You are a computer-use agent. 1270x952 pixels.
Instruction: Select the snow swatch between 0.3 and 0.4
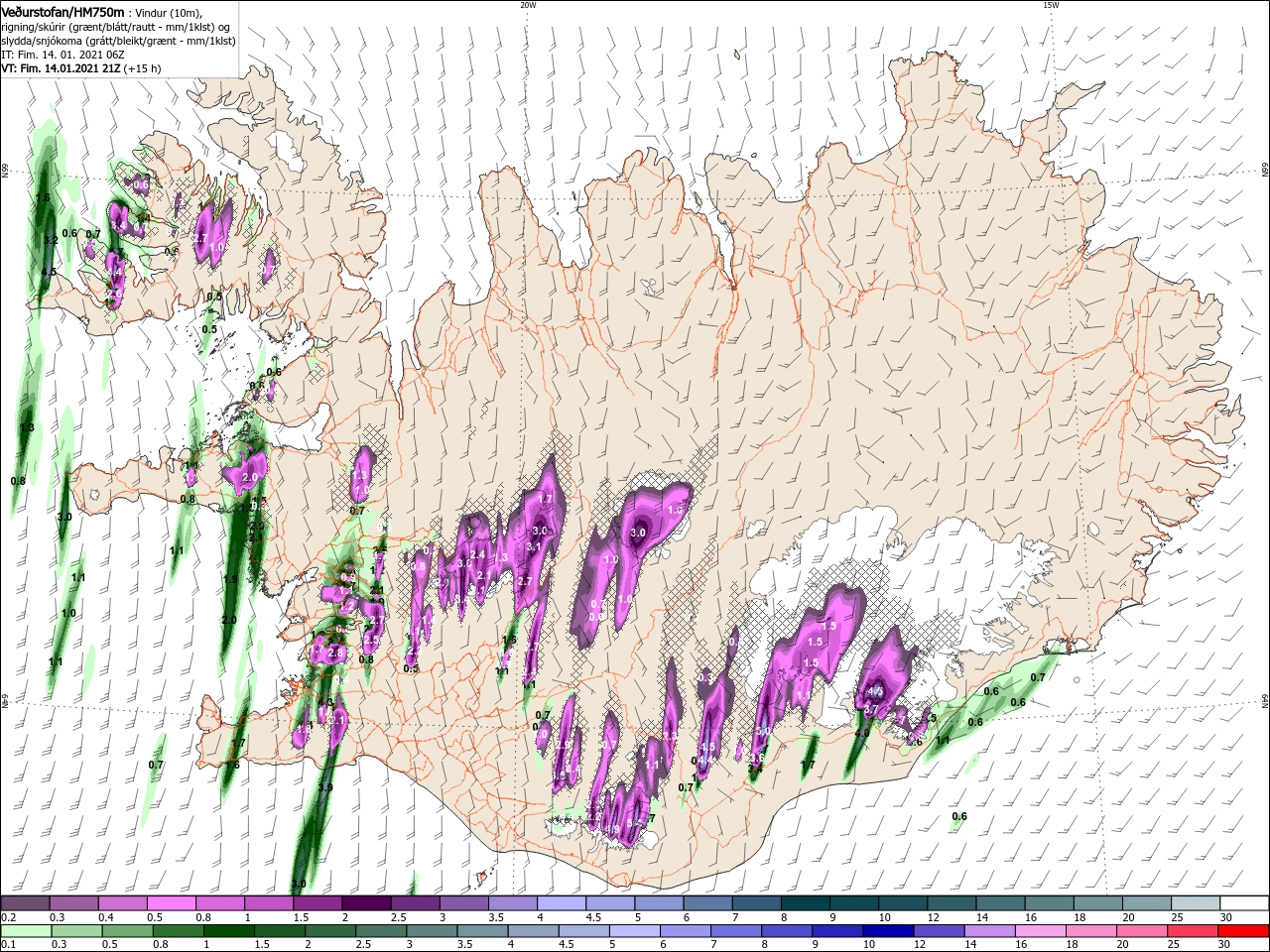click(x=73, y=903)
